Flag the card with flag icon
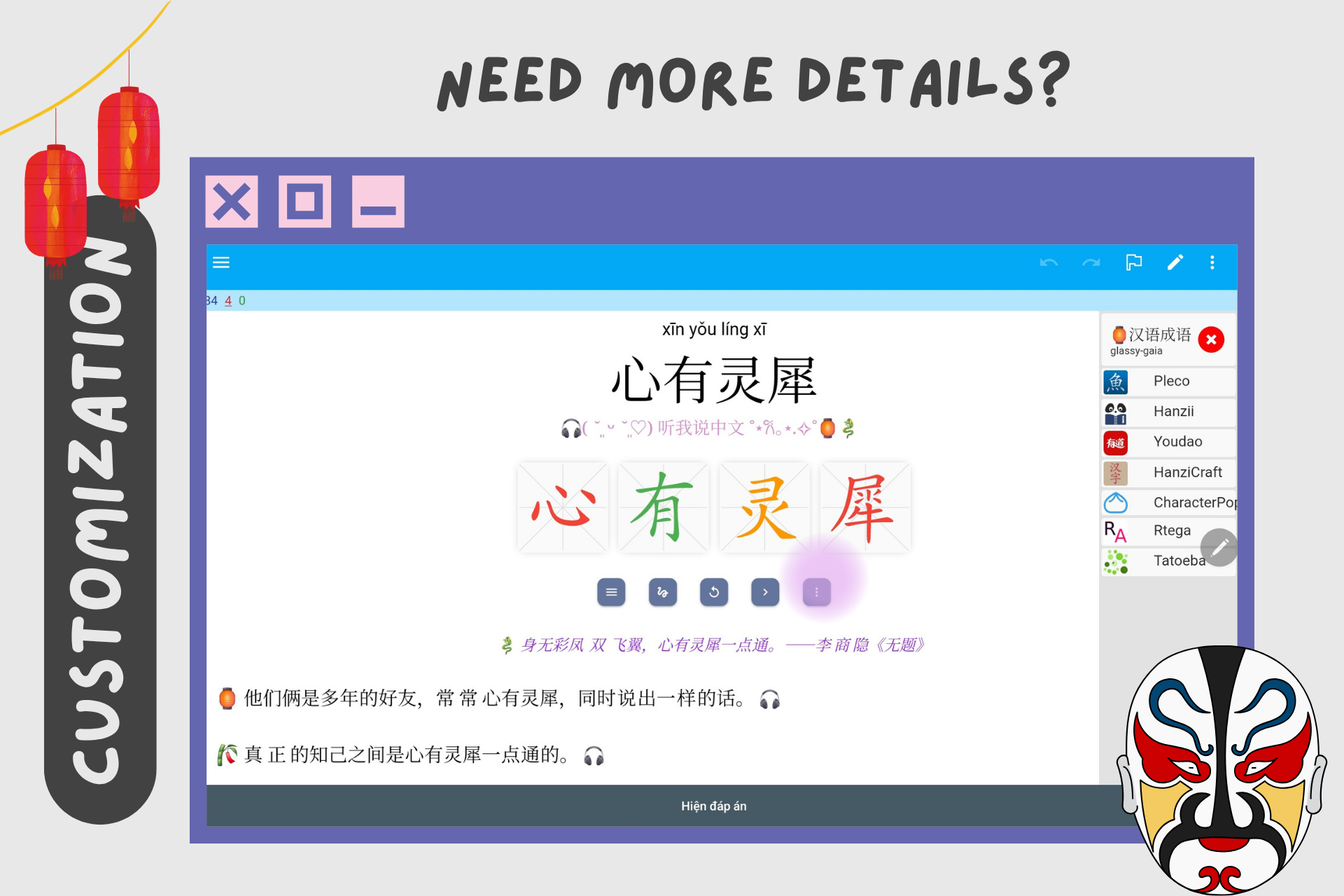The width and height of the screenshot is (1344, 896). 1133,262
